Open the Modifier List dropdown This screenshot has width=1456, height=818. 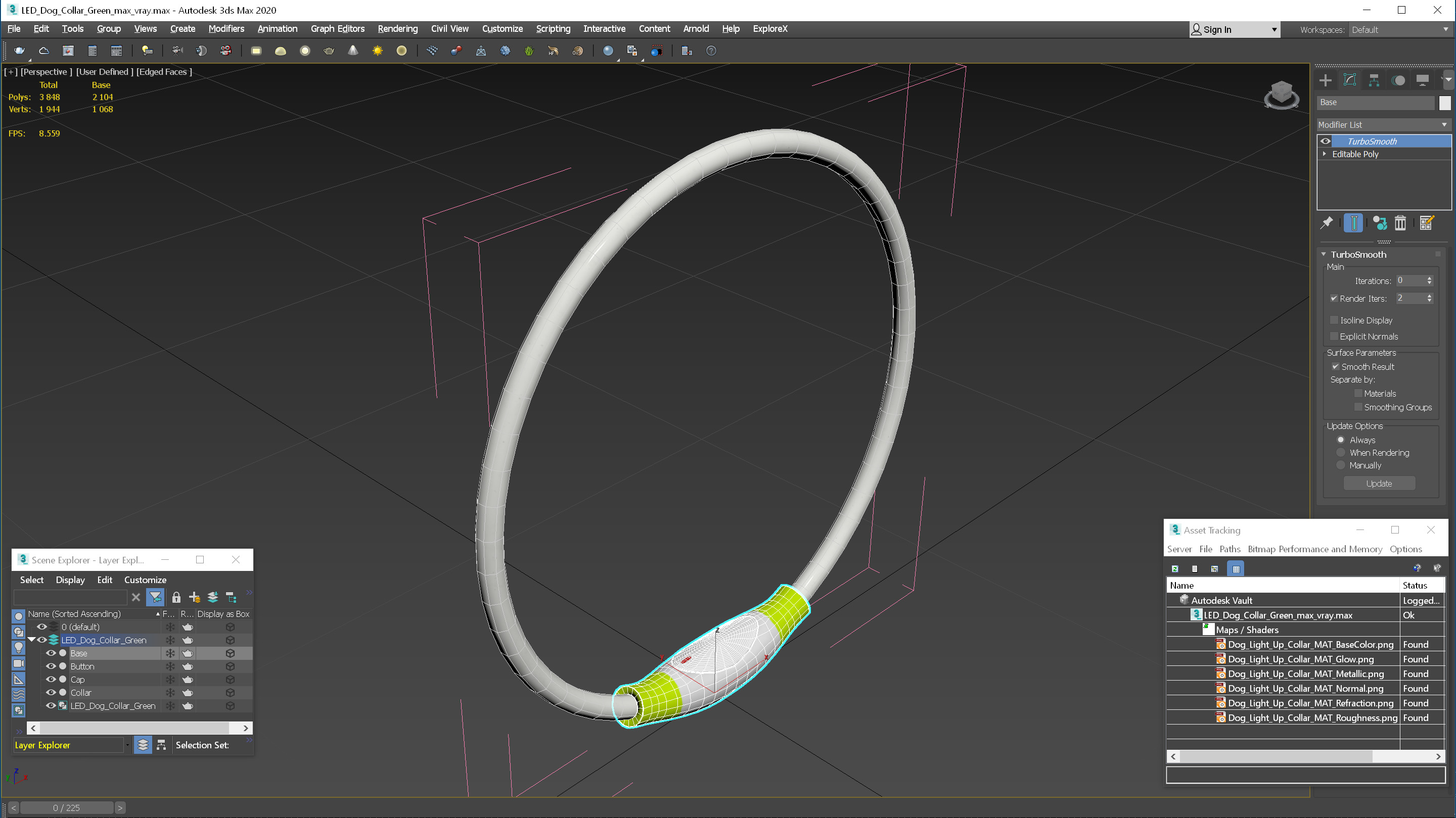coord(1383,125)
